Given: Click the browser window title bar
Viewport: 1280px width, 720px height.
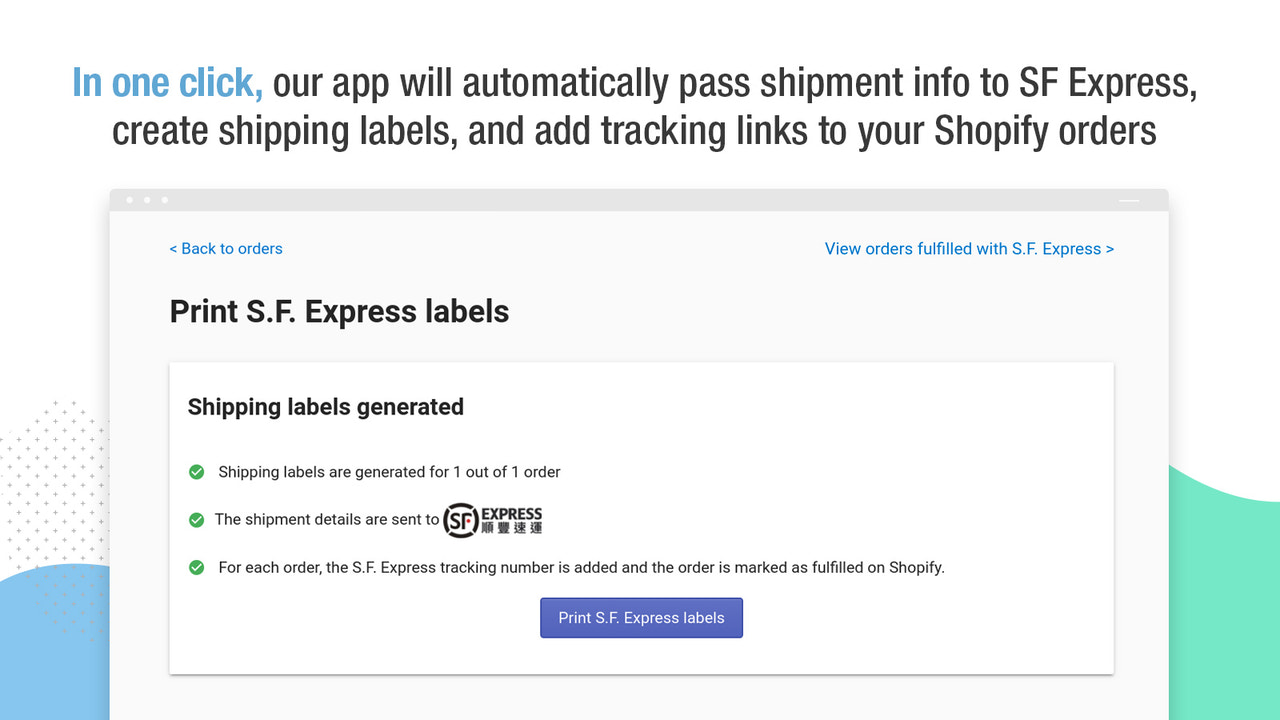Looking at the screenshot, I should point(640,199).
